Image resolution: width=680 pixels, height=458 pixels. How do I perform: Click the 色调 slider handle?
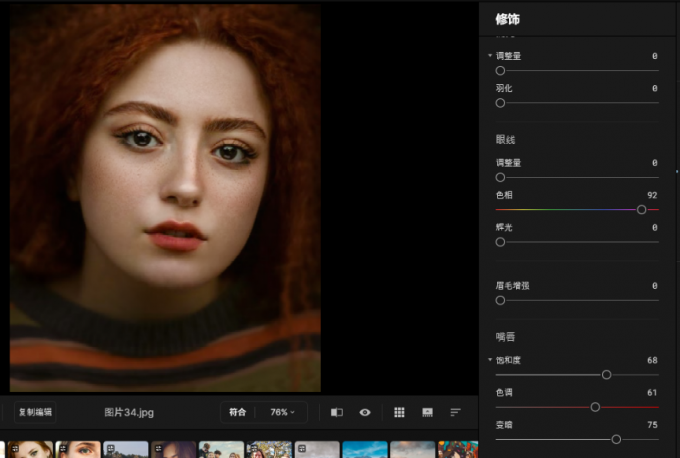coord(595,407)
